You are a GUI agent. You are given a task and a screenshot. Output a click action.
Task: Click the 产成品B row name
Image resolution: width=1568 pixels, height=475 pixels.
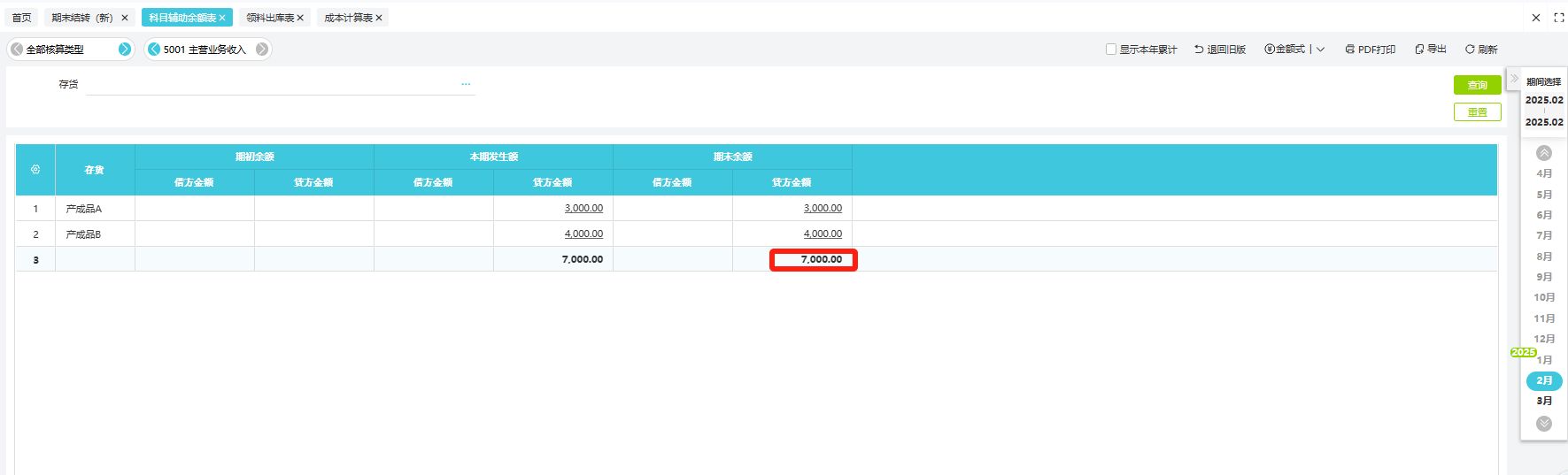[84, 234]
